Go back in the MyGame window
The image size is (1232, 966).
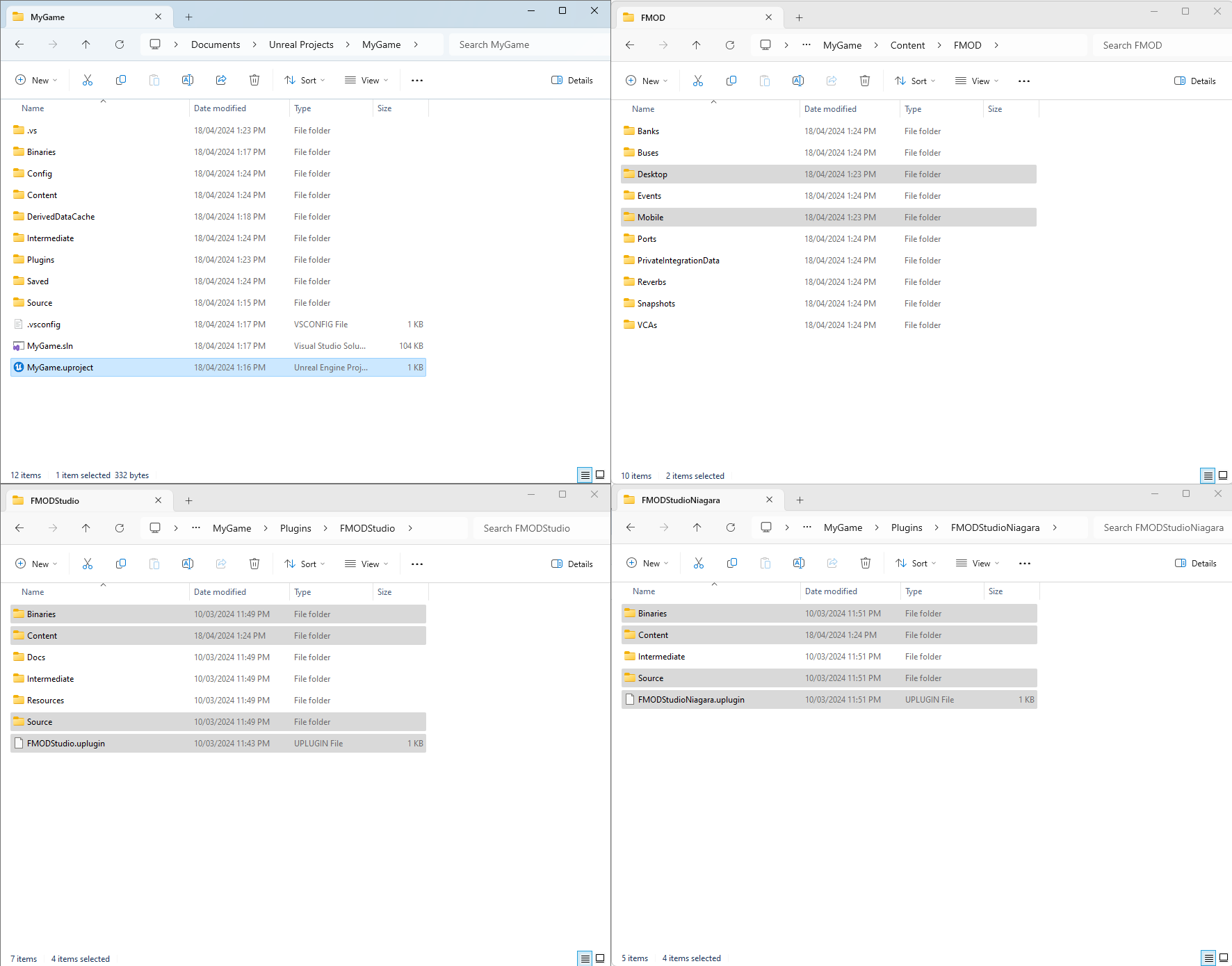(19, 44)
